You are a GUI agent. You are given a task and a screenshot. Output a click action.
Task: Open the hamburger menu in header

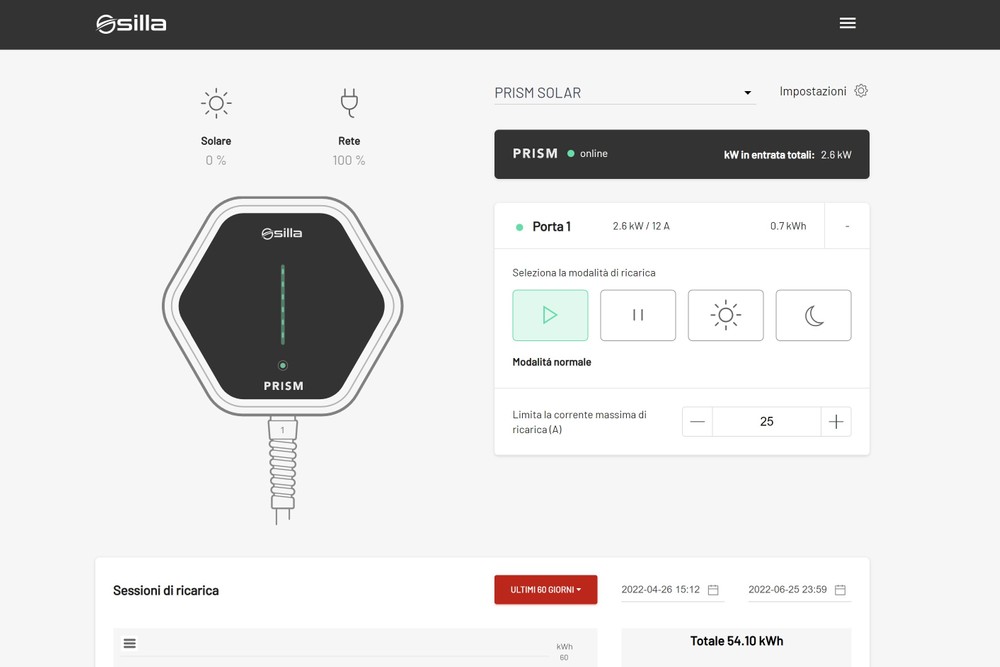click(847, 23)
